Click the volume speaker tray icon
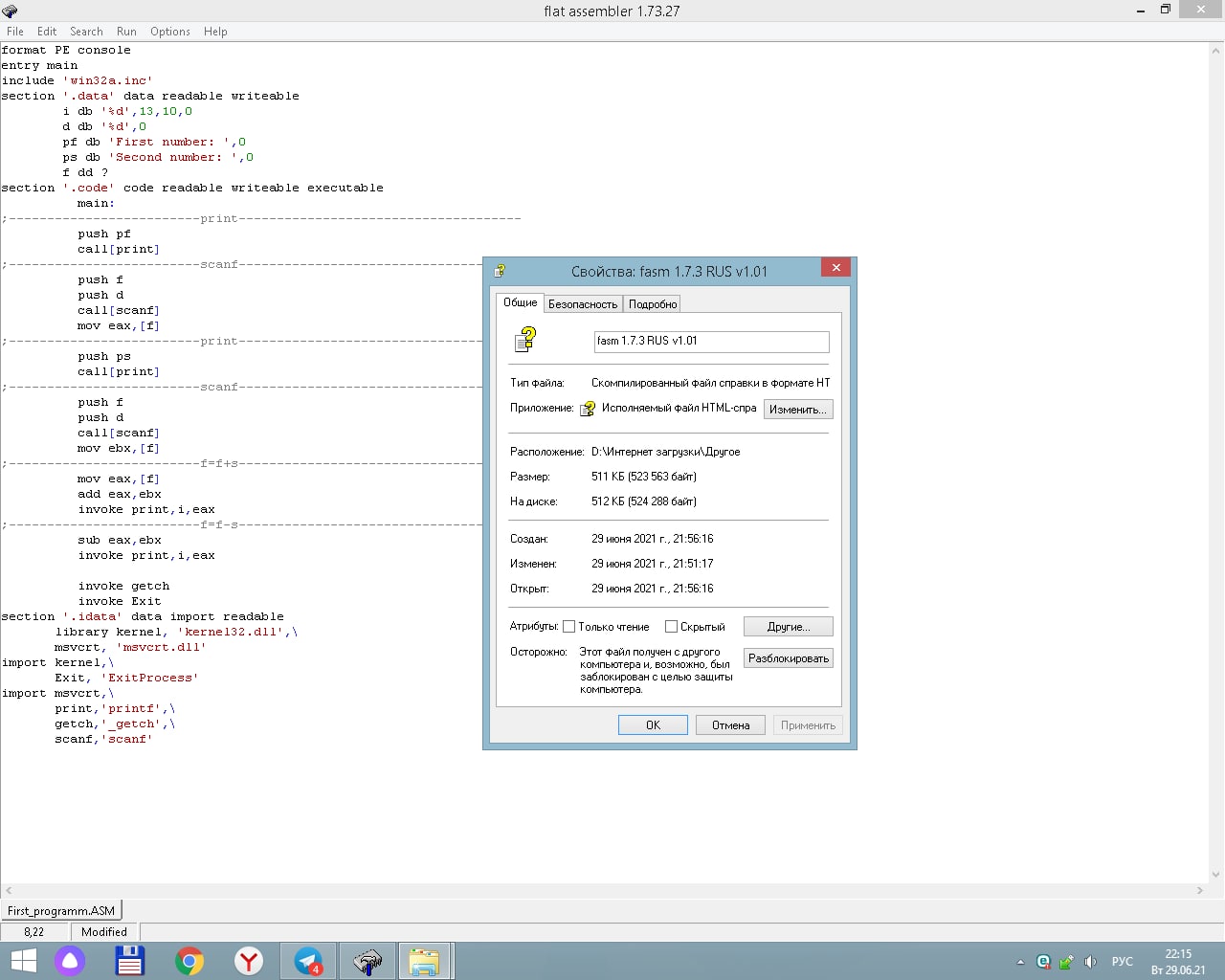Image resolution: width=1225 pixels, height=980 pixels. tap(1090, 962)
